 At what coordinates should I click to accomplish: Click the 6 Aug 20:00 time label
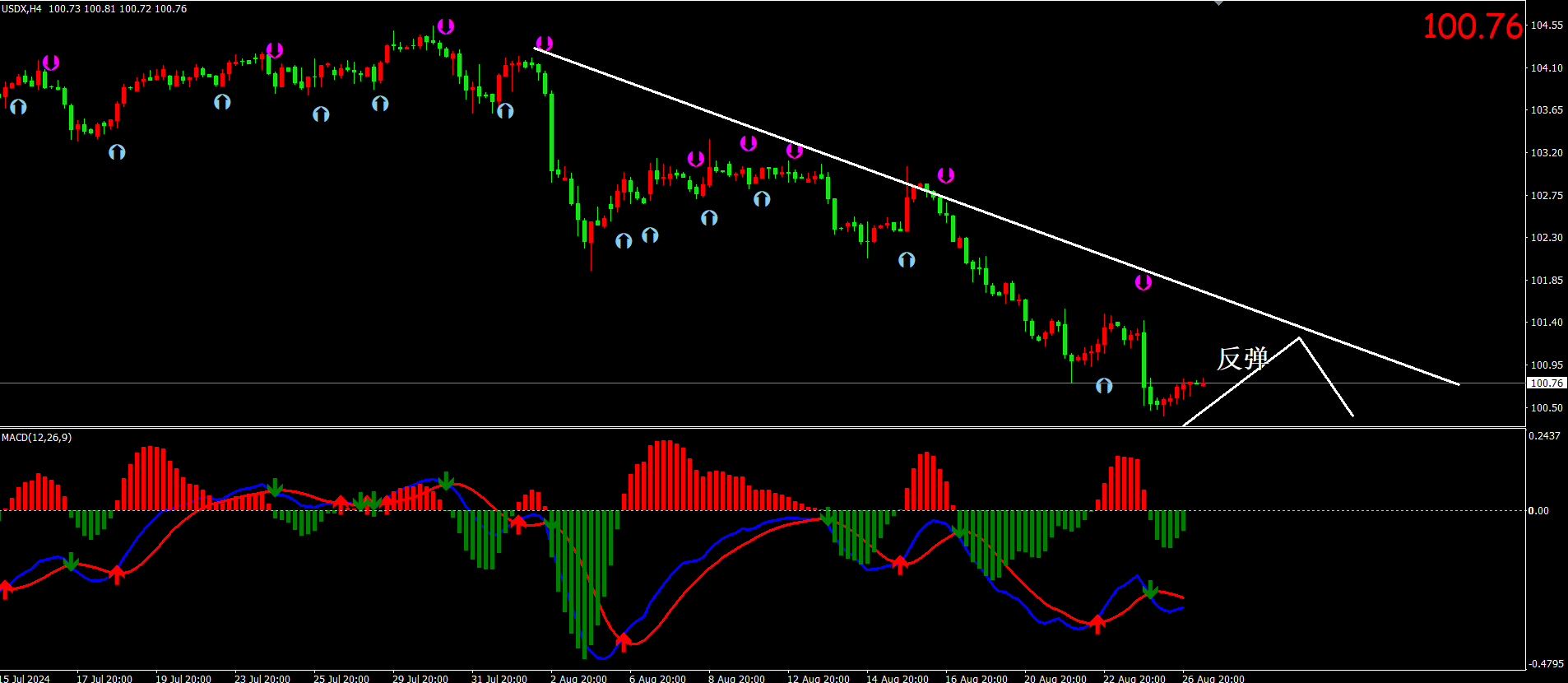click(658, 679)
